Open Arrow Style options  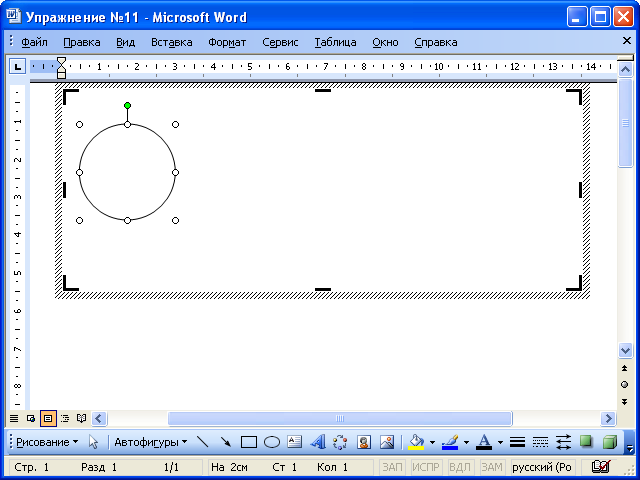(x=563, y=442)
